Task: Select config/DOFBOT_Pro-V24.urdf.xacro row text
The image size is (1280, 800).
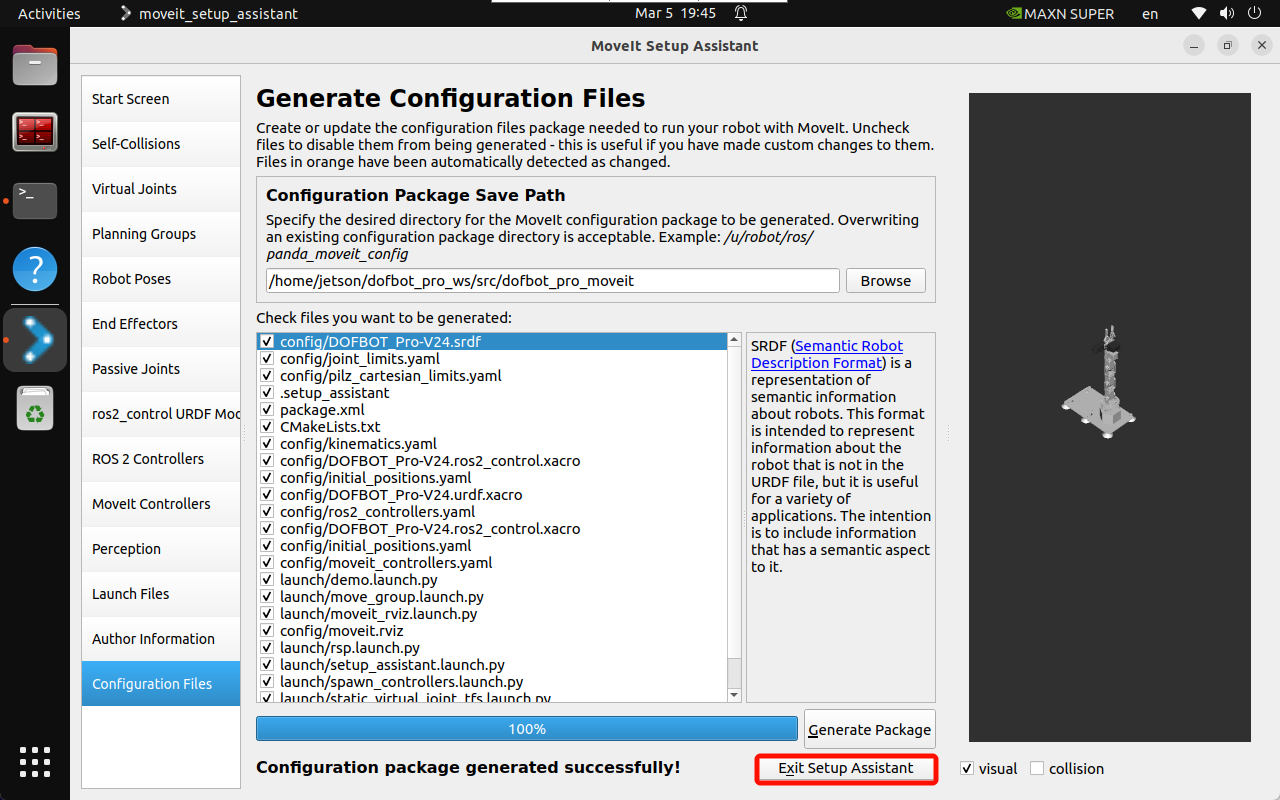Action: 401,495
